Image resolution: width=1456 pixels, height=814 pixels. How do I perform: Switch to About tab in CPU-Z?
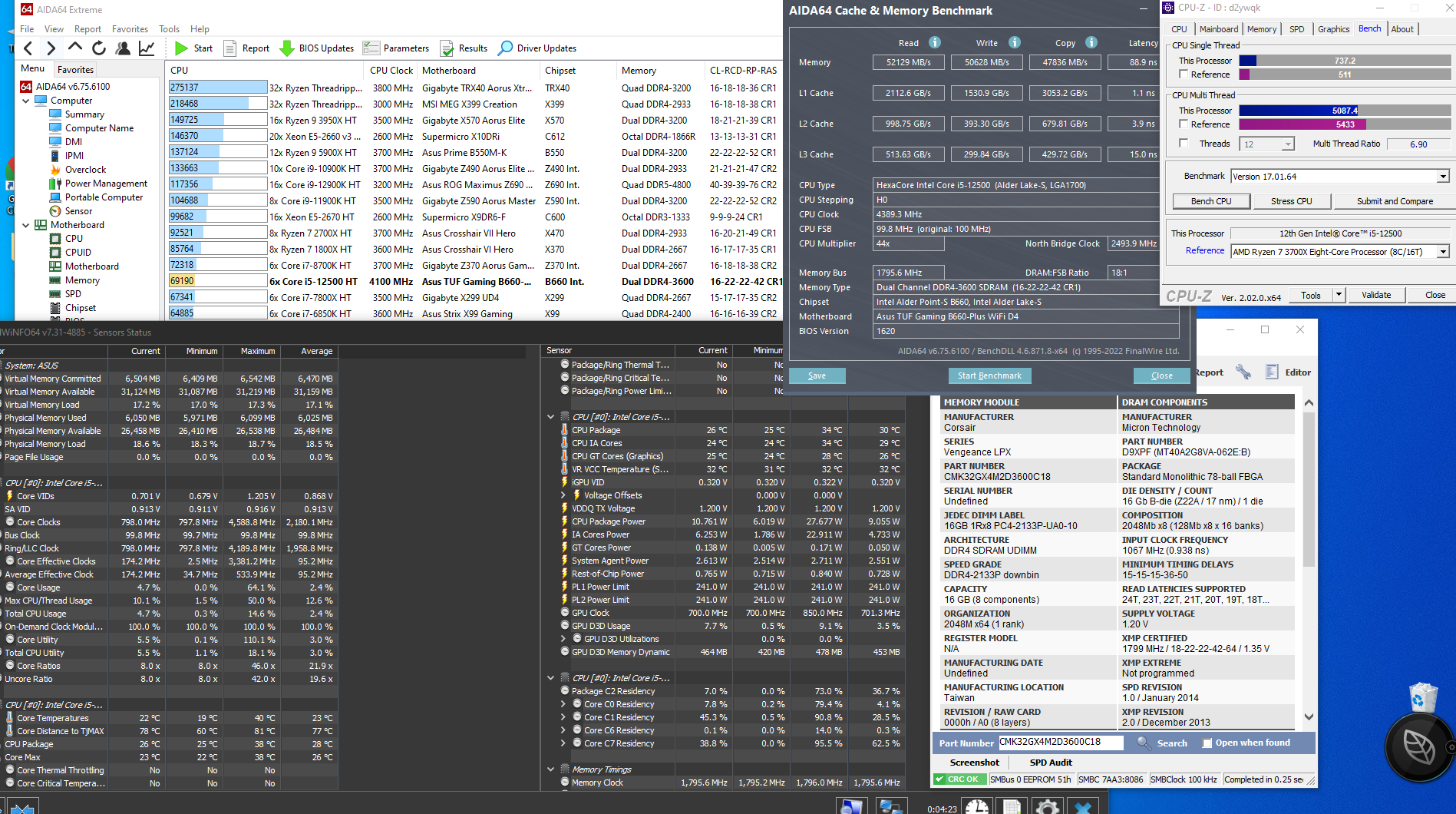1402,29
